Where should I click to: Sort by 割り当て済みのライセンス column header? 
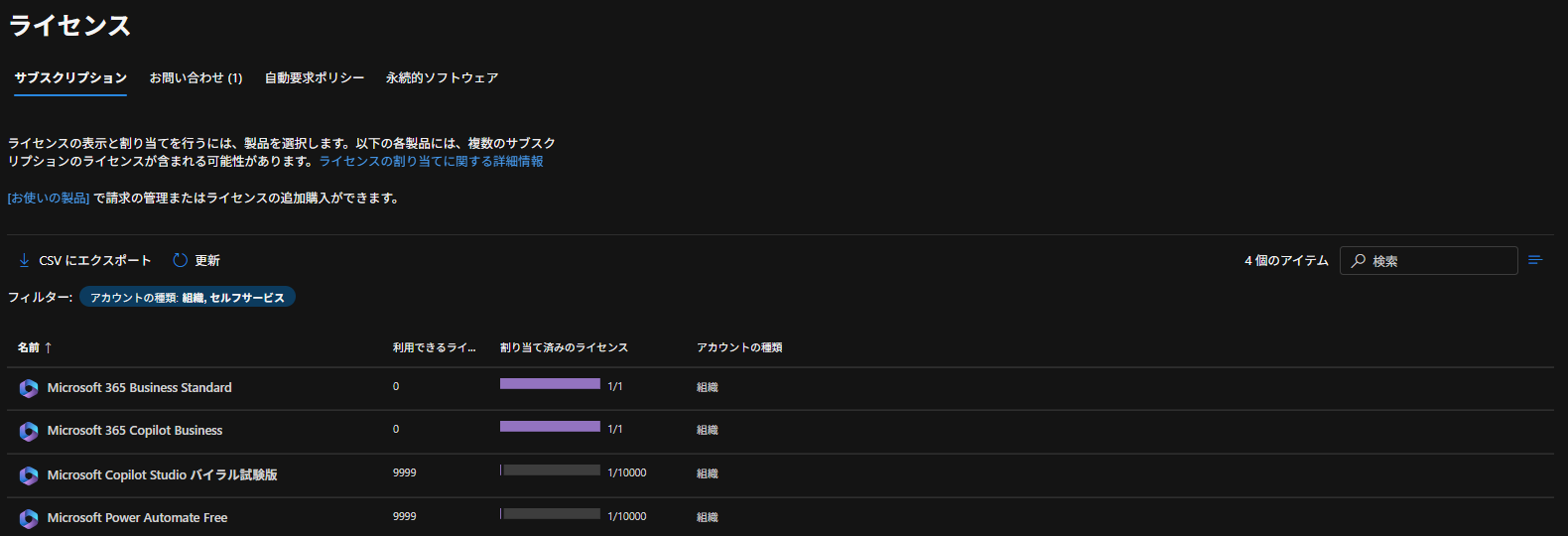564,347
